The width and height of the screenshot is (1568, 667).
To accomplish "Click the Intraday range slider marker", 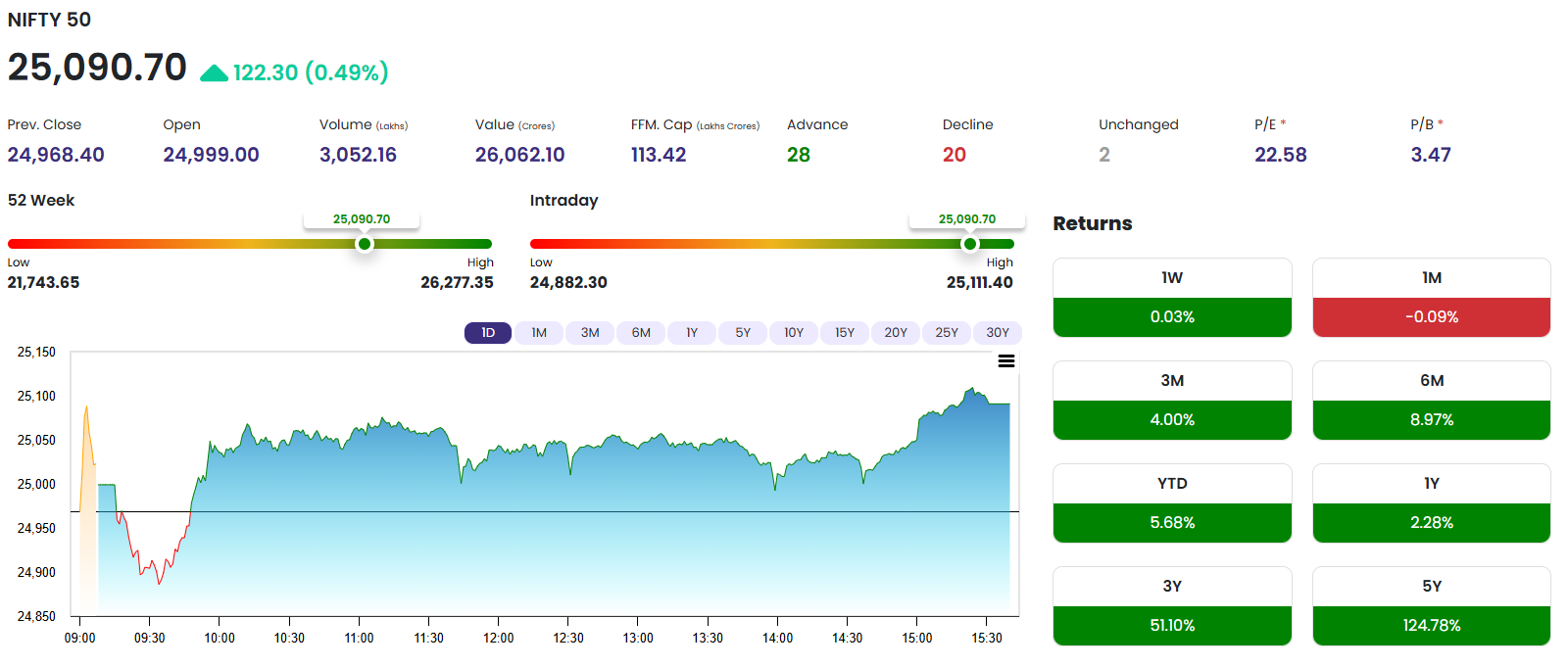I will (x=970, y=244).
